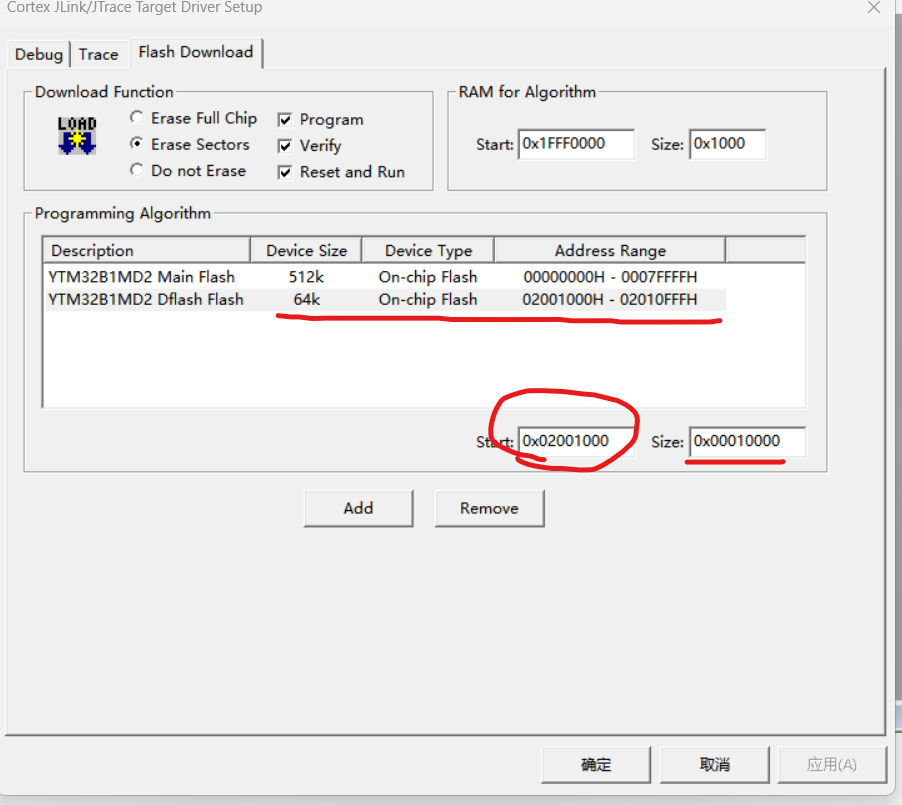Image resolution: width=902 pixels, height=805 pixels.
Task: Select YTM32B1MD2 Dflash Flash row
Action: pyautogui.click(x=384, y=299)
